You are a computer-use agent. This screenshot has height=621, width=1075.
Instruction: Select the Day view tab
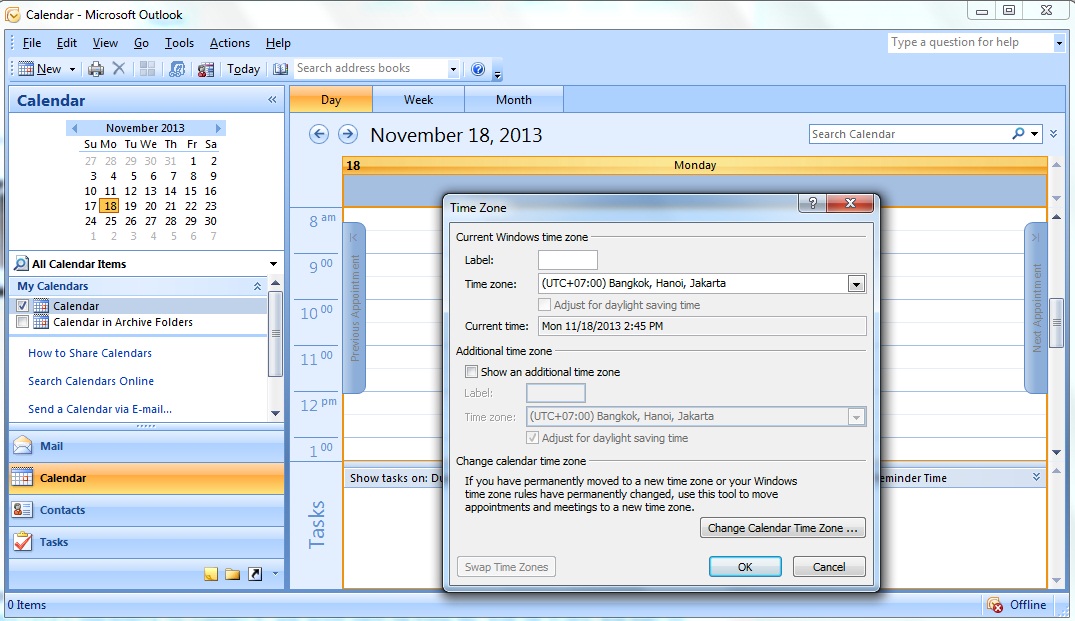coord(331,99)
